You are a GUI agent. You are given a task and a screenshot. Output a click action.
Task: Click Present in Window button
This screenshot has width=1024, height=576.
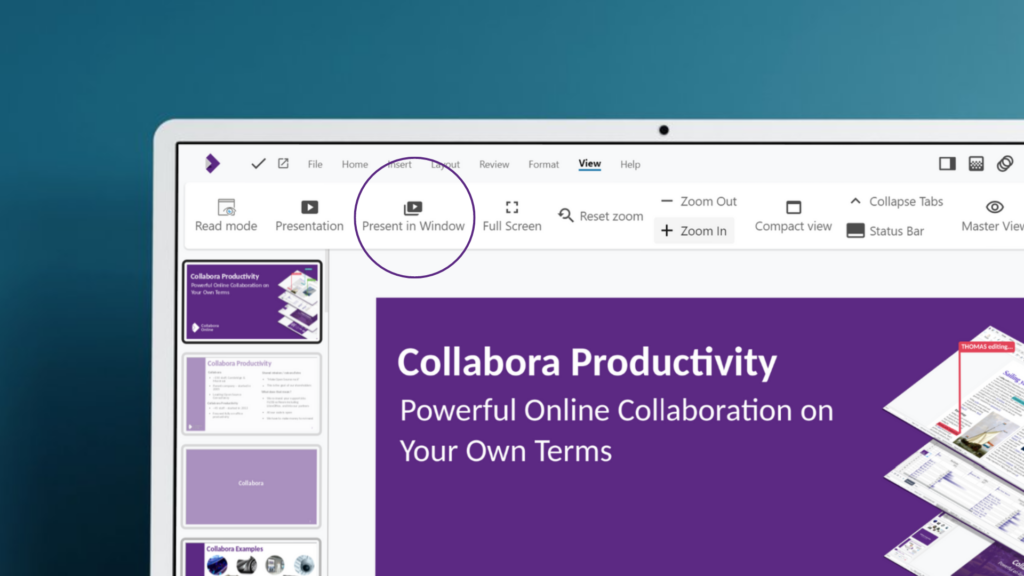pyautogui.click(x=413, y=209)
